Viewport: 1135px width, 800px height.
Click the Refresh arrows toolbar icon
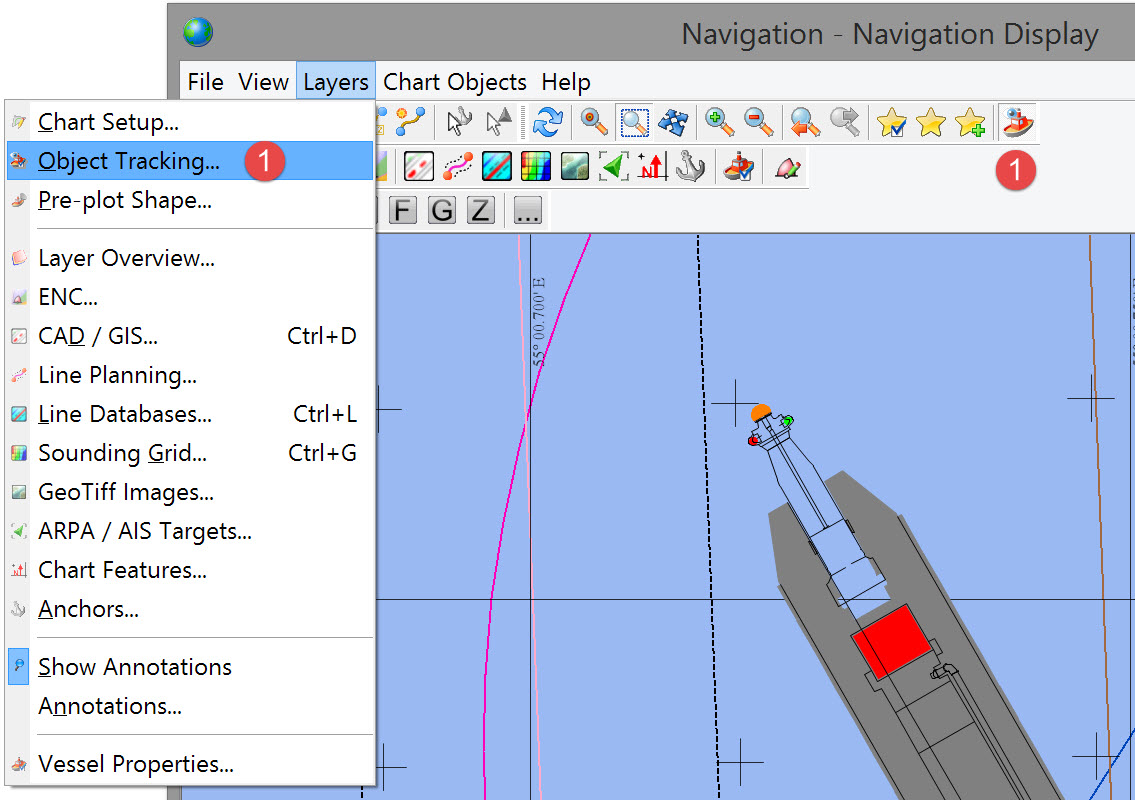tap(547, 122)
